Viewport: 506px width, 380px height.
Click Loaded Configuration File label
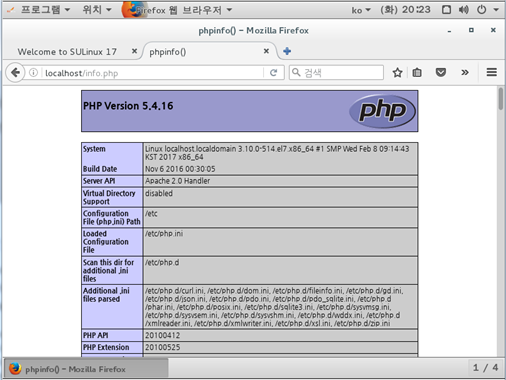(x=105, y=242)
